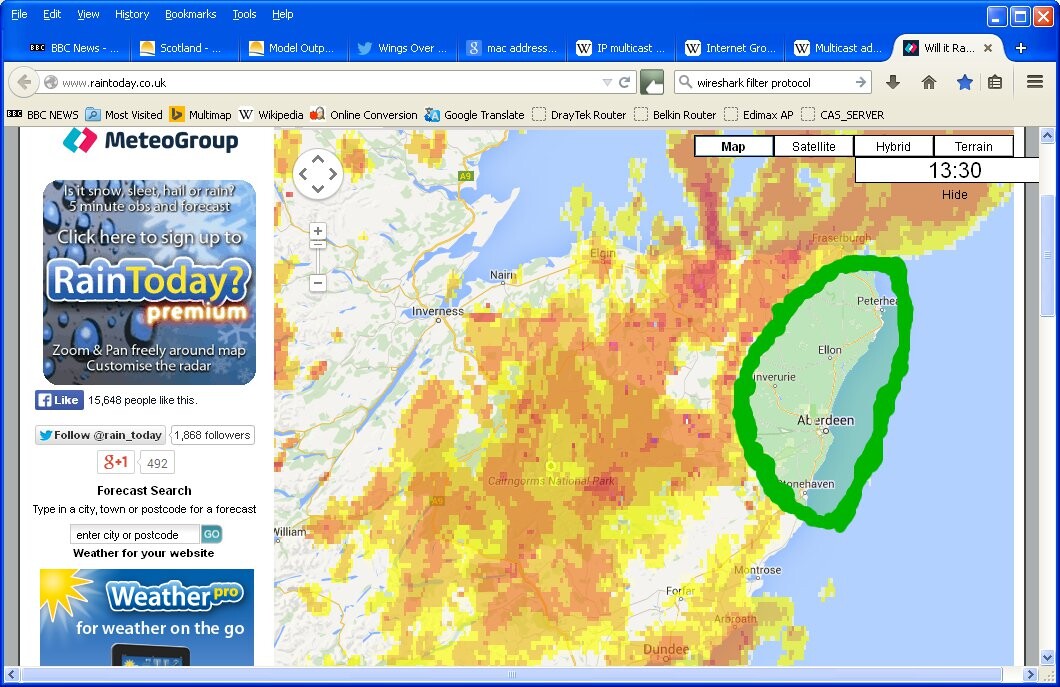1060x687 pixels.
Task: Open Google Translate bookmark
Action: click(x=475, y=115)
